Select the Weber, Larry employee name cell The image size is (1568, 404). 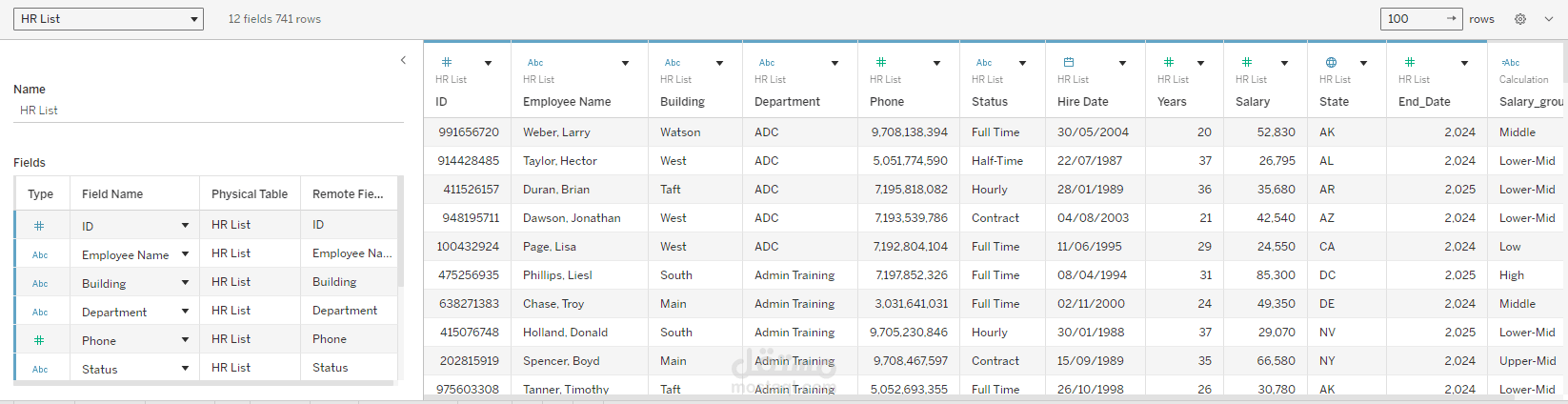click(556, 132)
